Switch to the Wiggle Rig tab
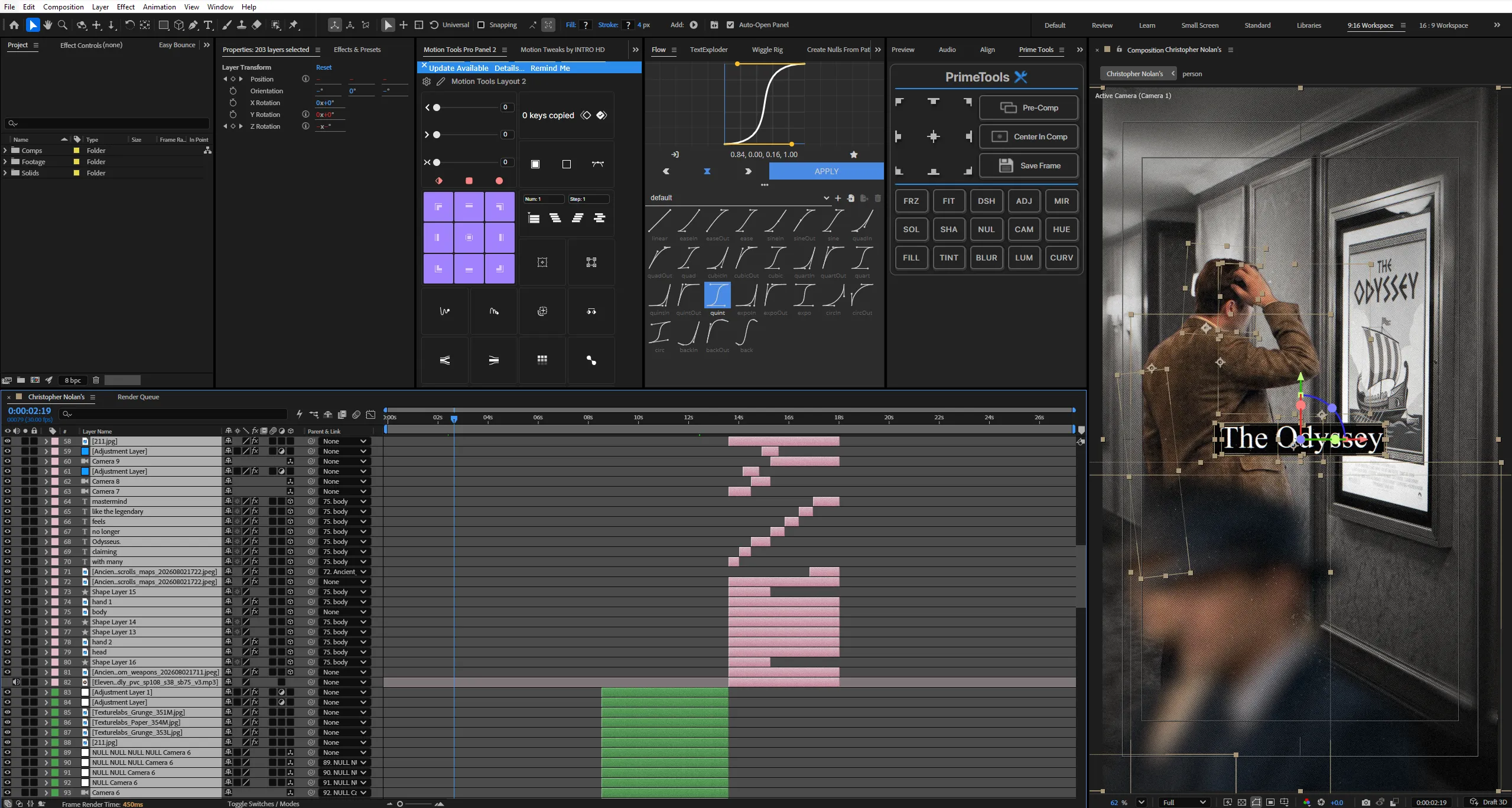The width and height of the screenshot is (1512, 808). point(767,50)
